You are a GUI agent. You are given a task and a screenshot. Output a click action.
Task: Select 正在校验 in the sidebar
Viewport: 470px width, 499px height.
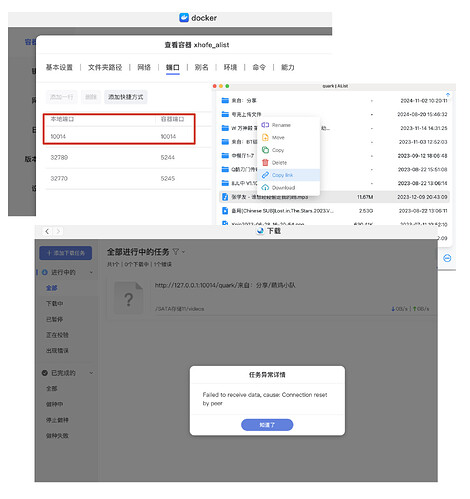click(x=57, y=335)
